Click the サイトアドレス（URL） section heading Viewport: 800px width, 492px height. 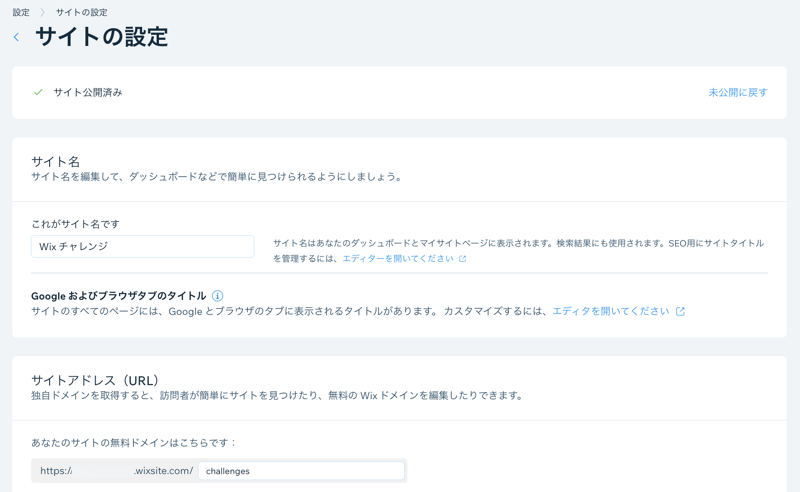point(95,380)
